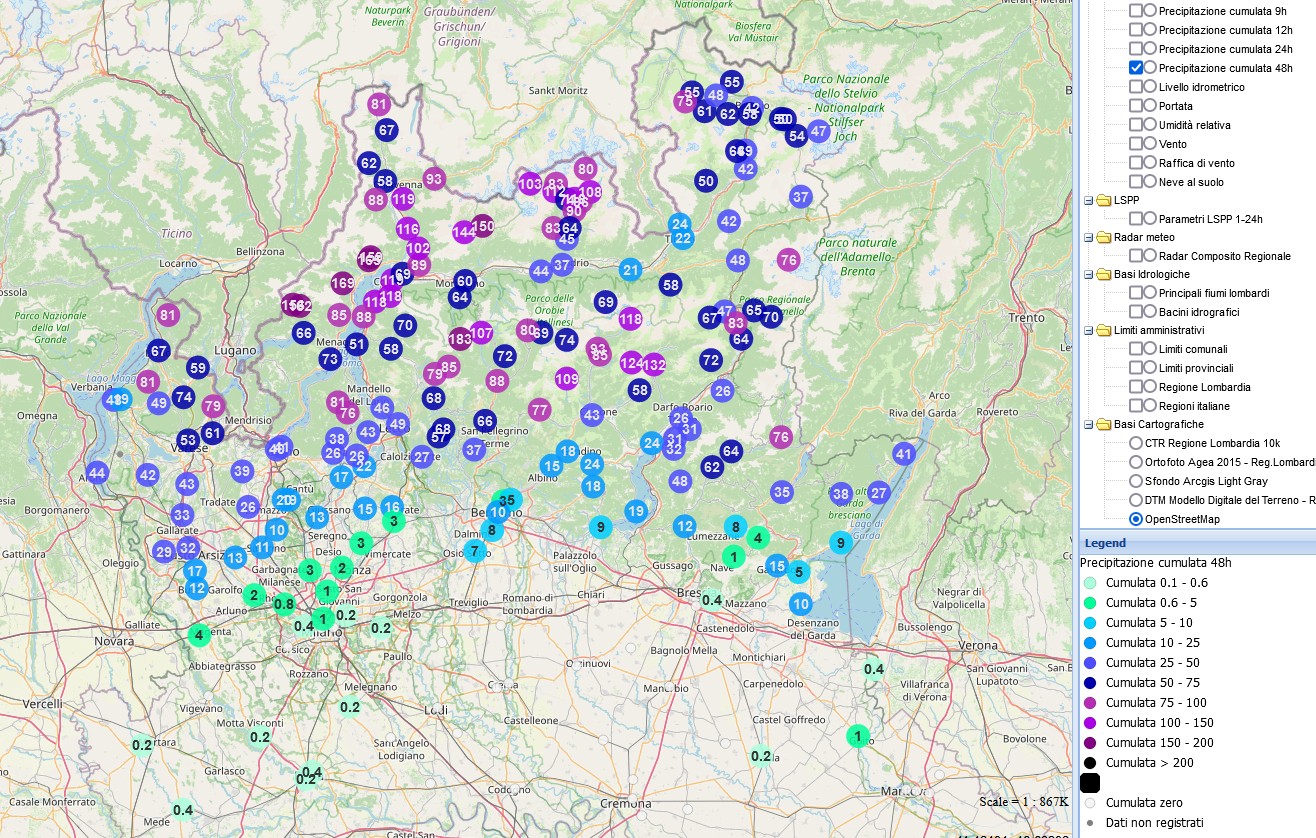Viewport: 1316px width, 838px height.
Task: Enable the Vento layer checkbox
Action: [1136, 143]
